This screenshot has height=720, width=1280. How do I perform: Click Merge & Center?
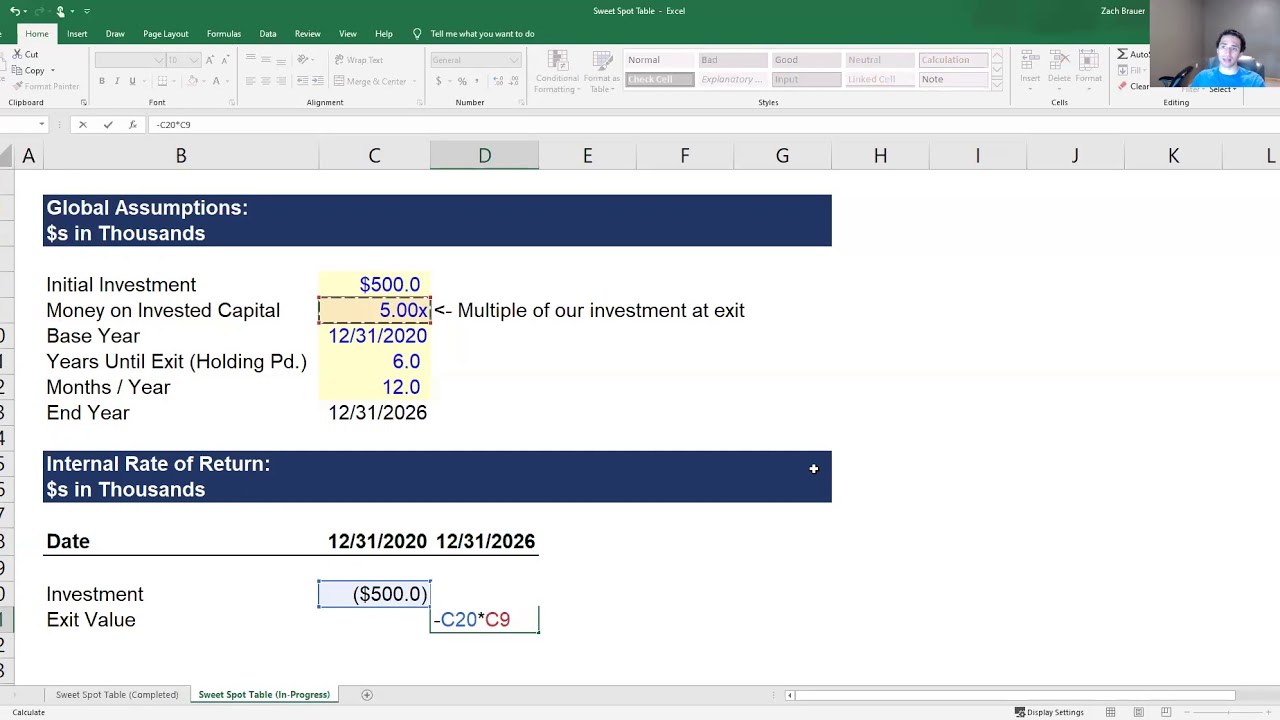point(370,81)
